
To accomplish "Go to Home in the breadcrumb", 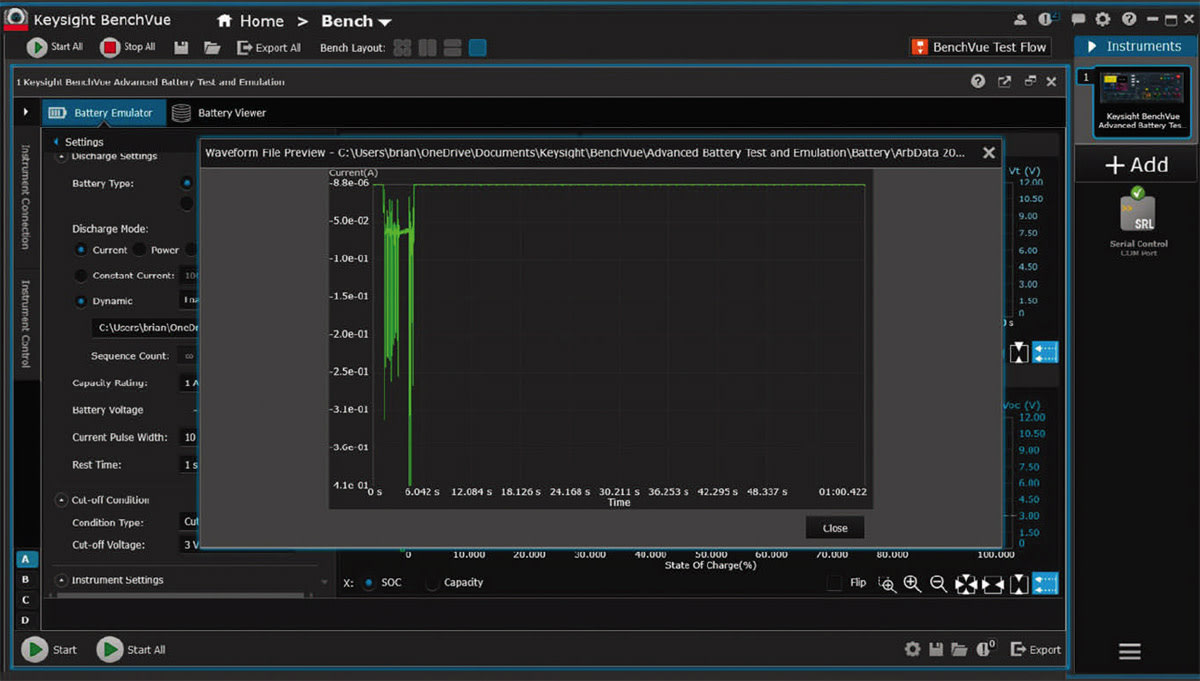I will click(x=250, y=21).
